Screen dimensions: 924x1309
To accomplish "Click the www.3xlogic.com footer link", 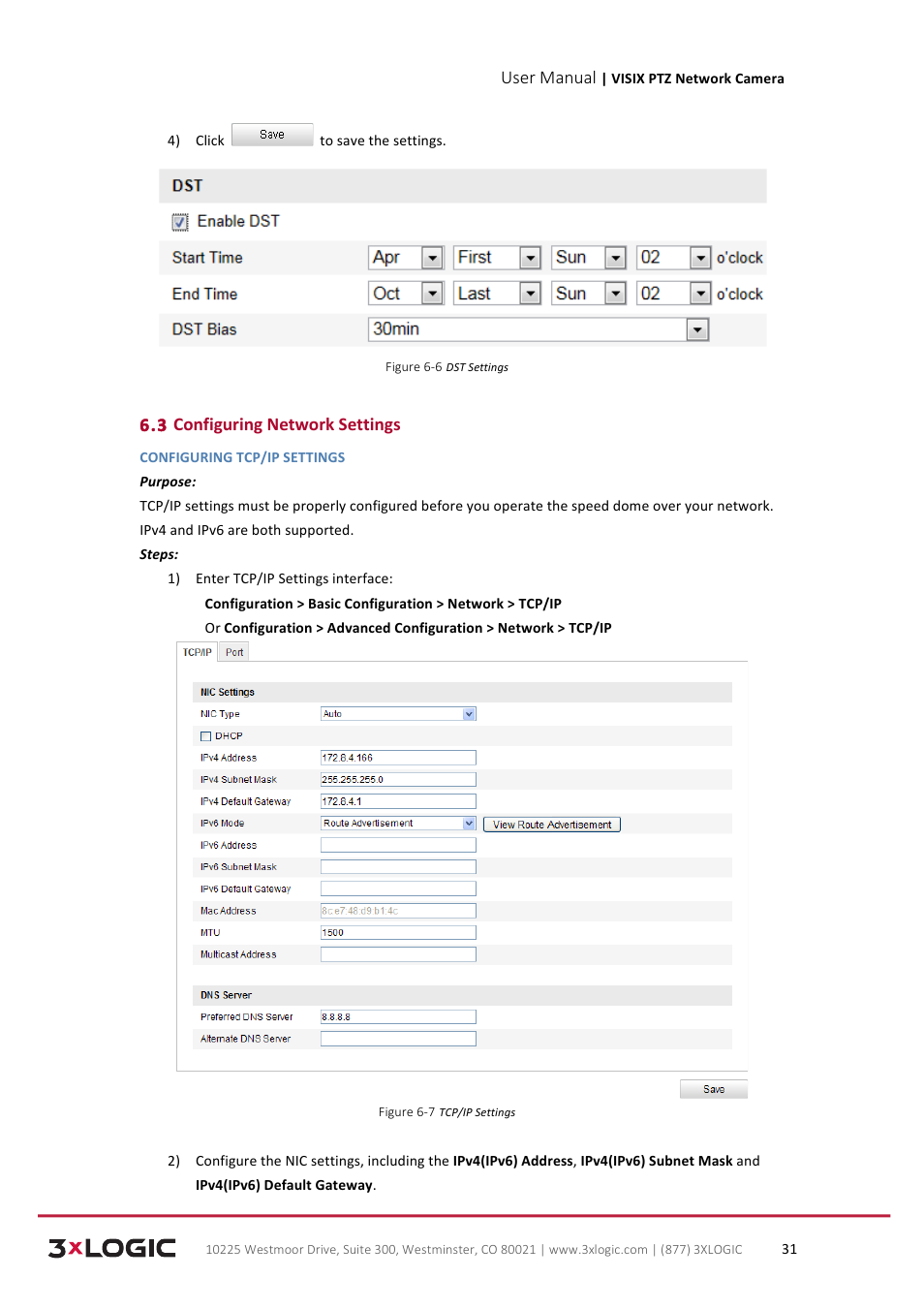I will point(599,1250).
